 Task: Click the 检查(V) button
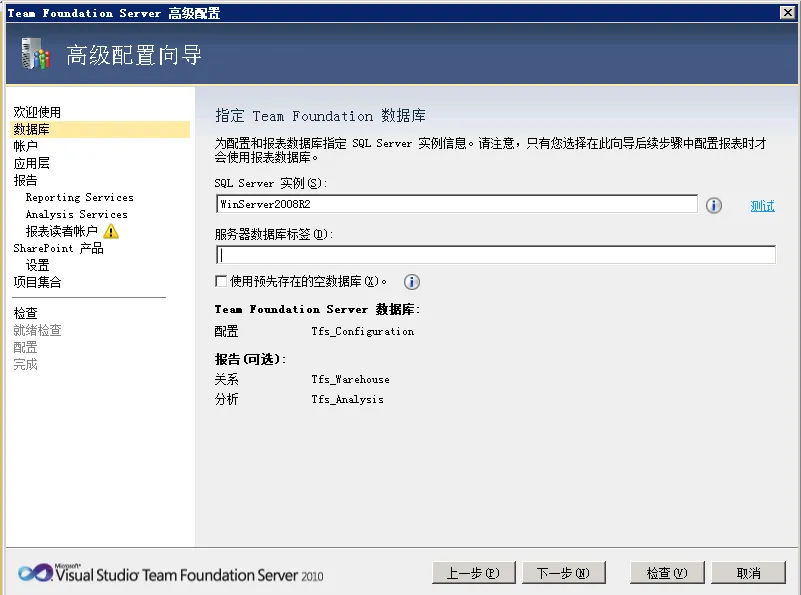pyautogui.click(x=667, y=573)
